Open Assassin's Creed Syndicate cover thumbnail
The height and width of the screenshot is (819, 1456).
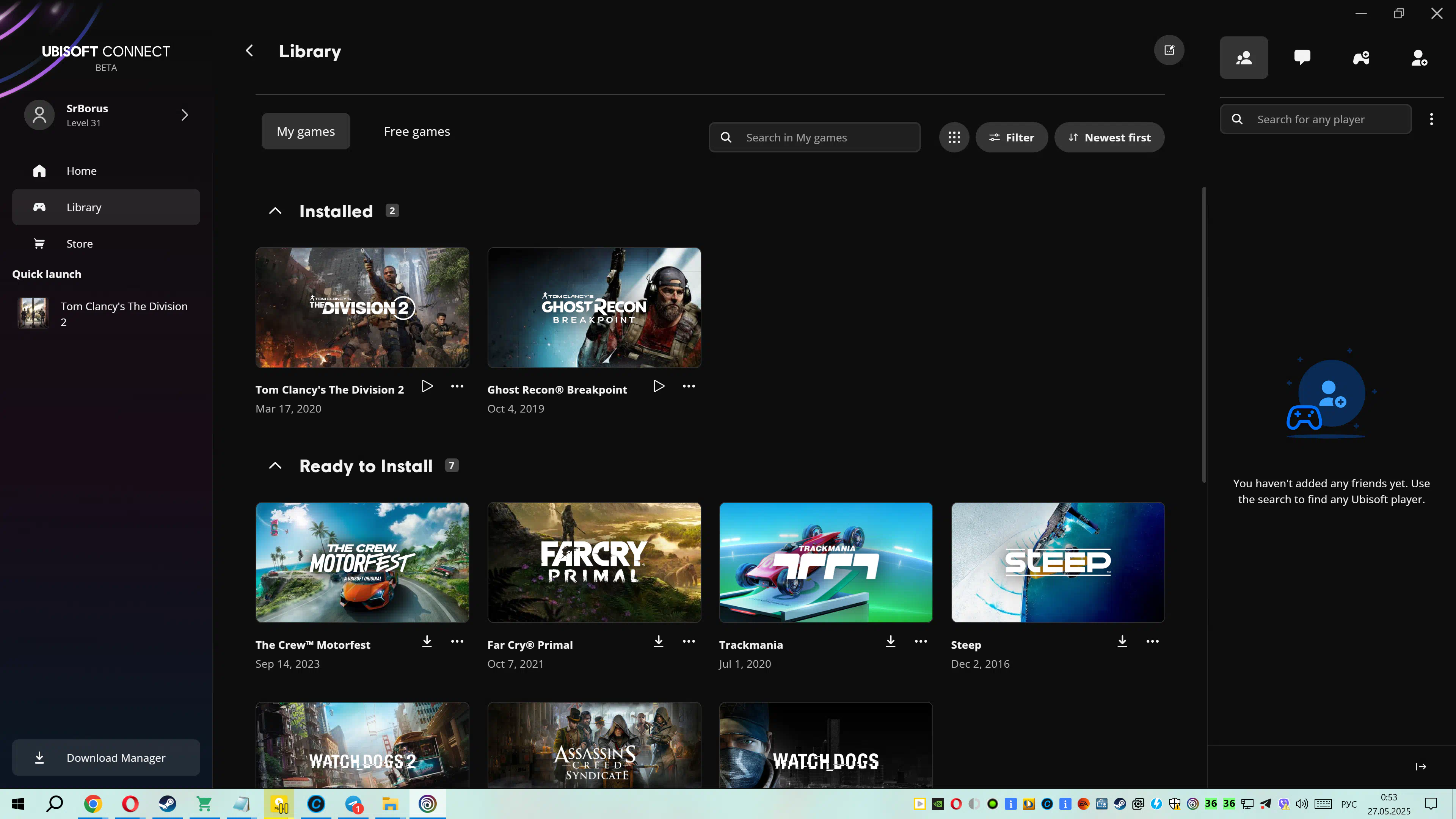(x=594, y=745)
